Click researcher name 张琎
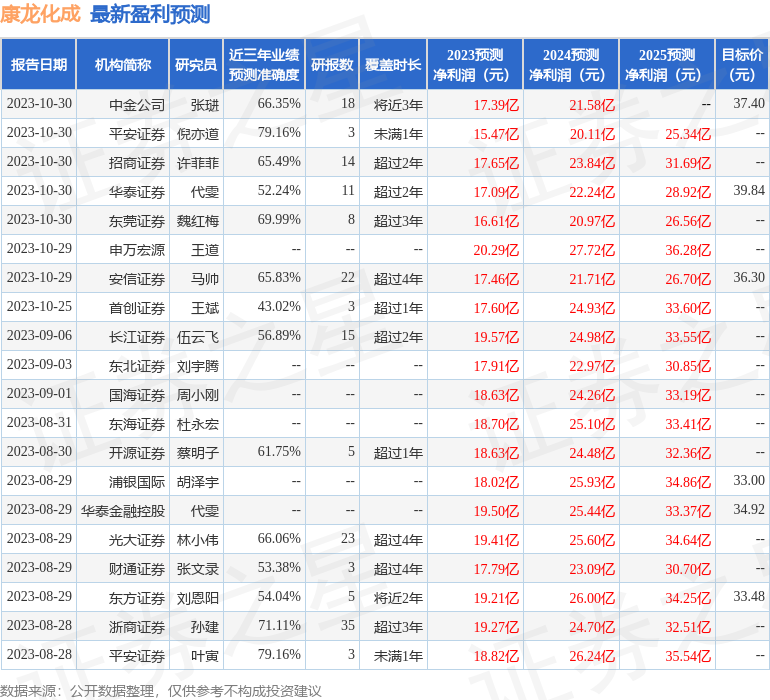This screenshot has height=700, width=770. (204, 105)
